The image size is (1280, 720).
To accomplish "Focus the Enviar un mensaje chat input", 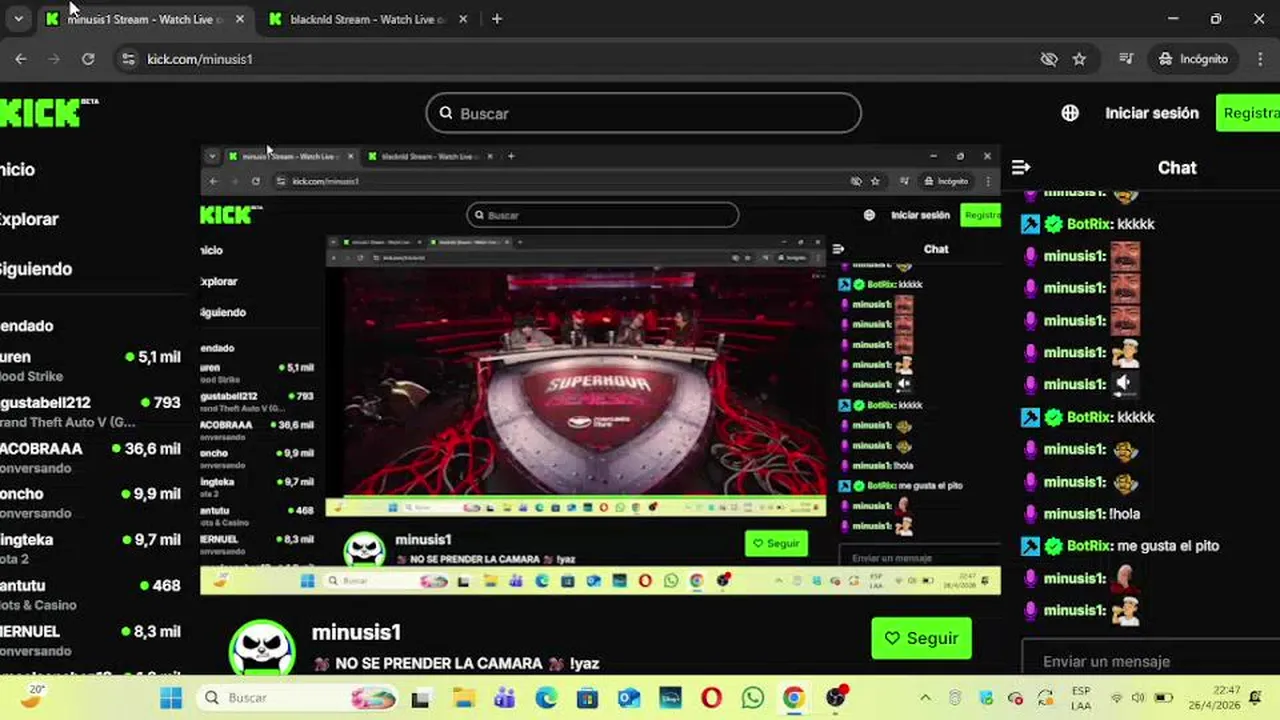I will tap(1150, 661).
